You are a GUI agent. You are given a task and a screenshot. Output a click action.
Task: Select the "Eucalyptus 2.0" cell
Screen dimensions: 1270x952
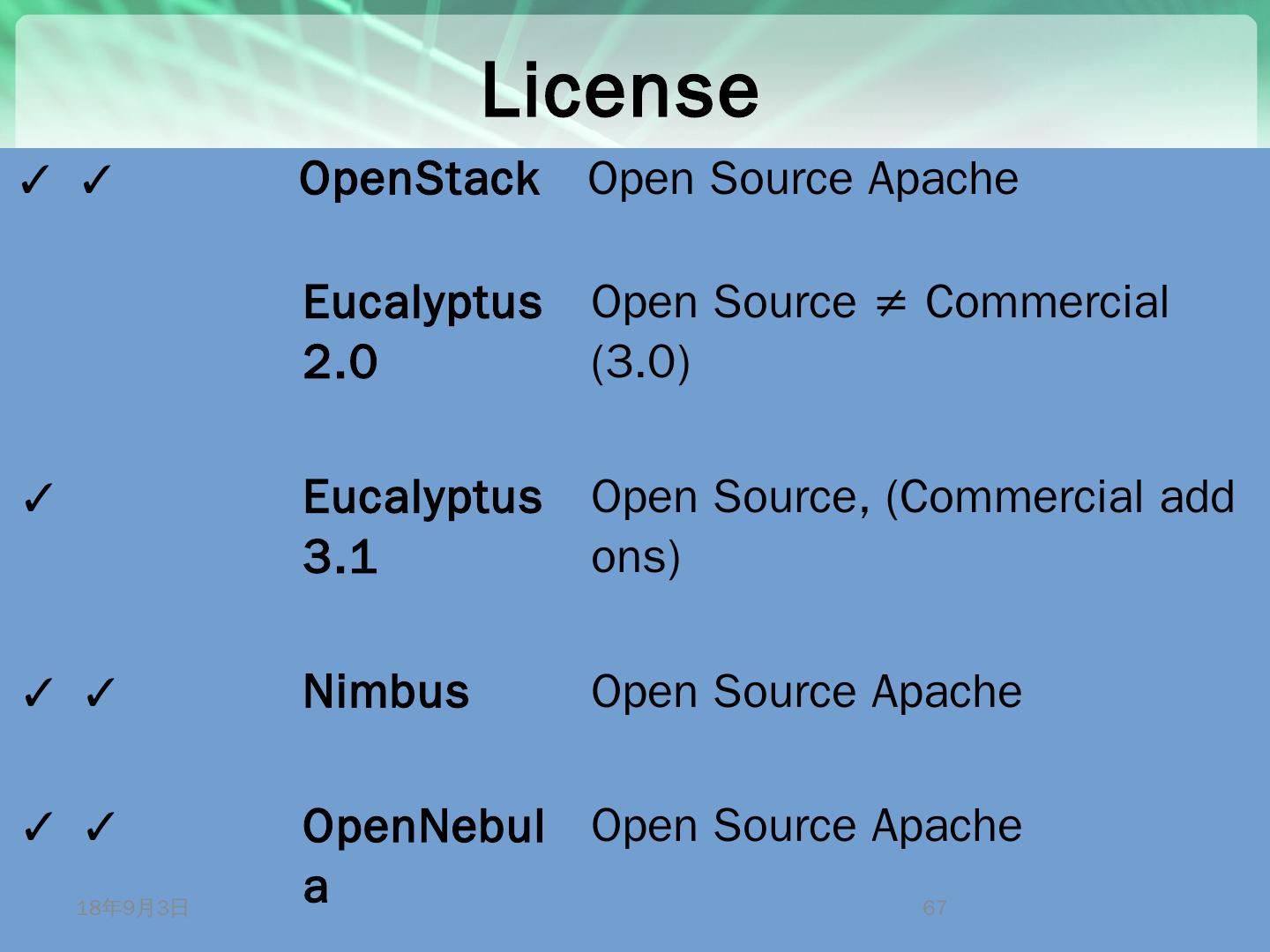click(x=422, y=332)
